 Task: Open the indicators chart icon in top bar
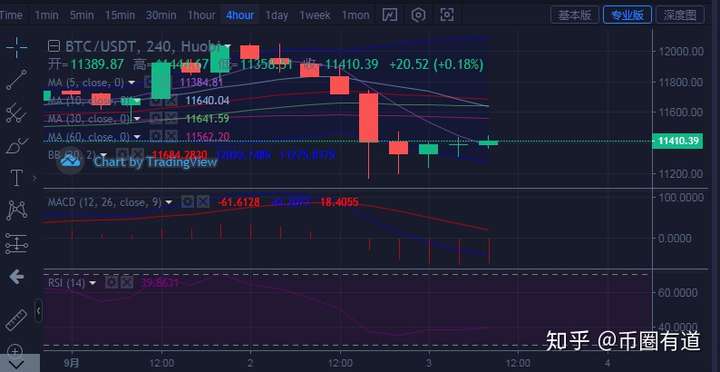pyautogui.click(x=390, y=15)
